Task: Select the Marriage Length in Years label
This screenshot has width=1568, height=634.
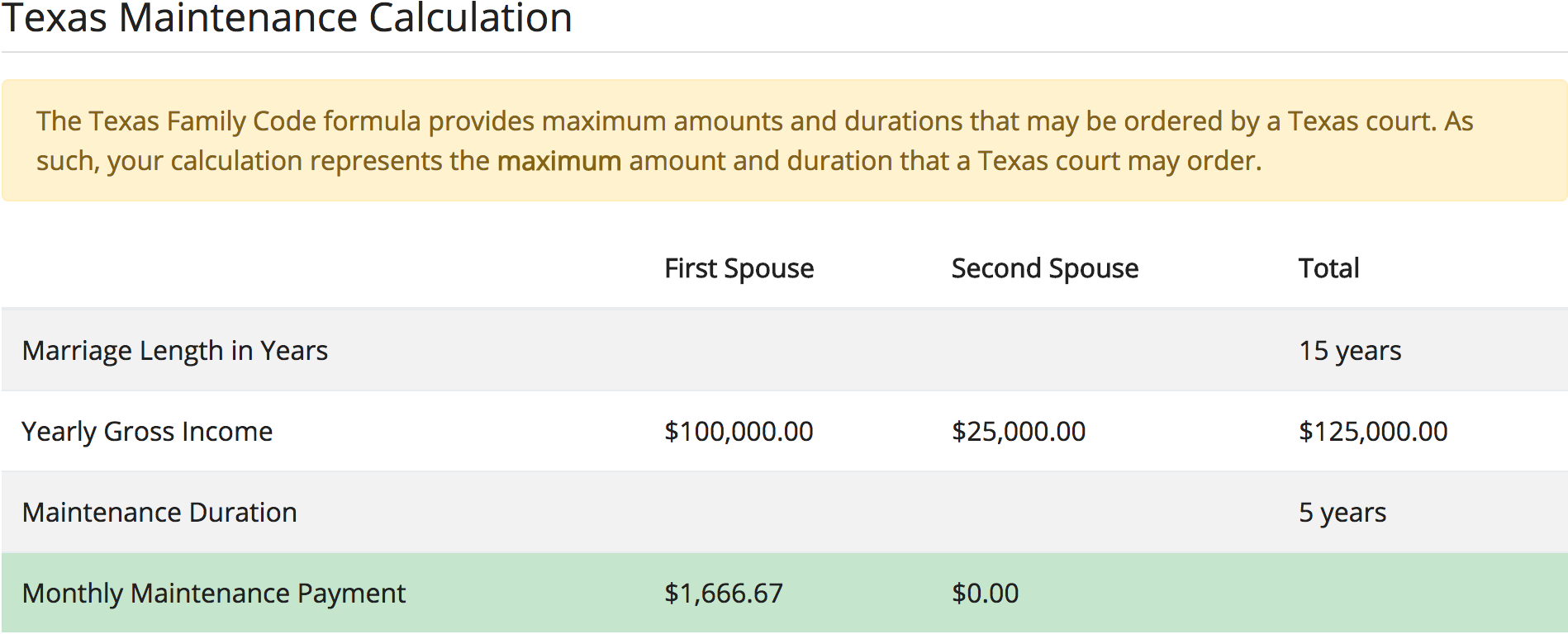Action: pyautogui.click(x=175, y=351)
